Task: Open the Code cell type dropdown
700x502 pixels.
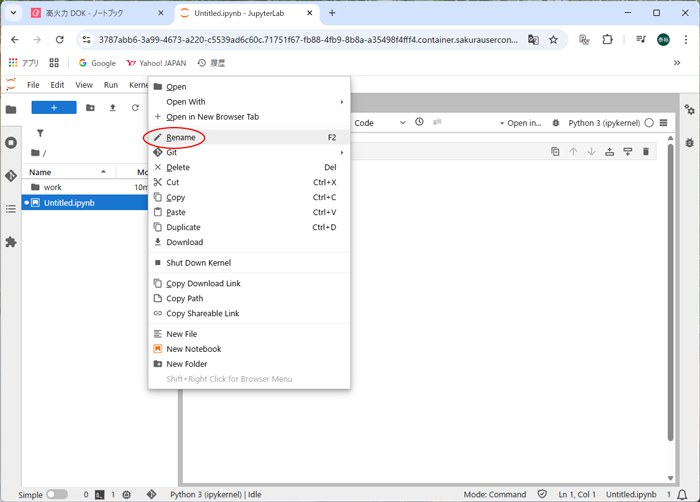Action: pyautogui.click(x=379, y=123)
